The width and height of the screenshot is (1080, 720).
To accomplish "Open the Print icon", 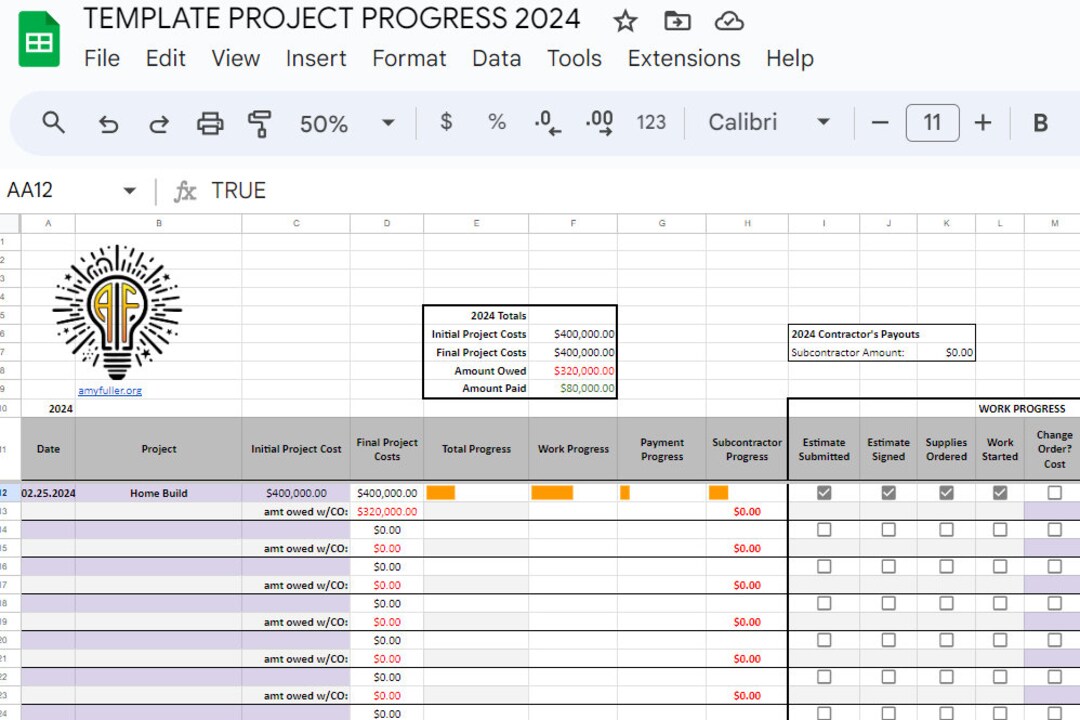I will point(209,123).
